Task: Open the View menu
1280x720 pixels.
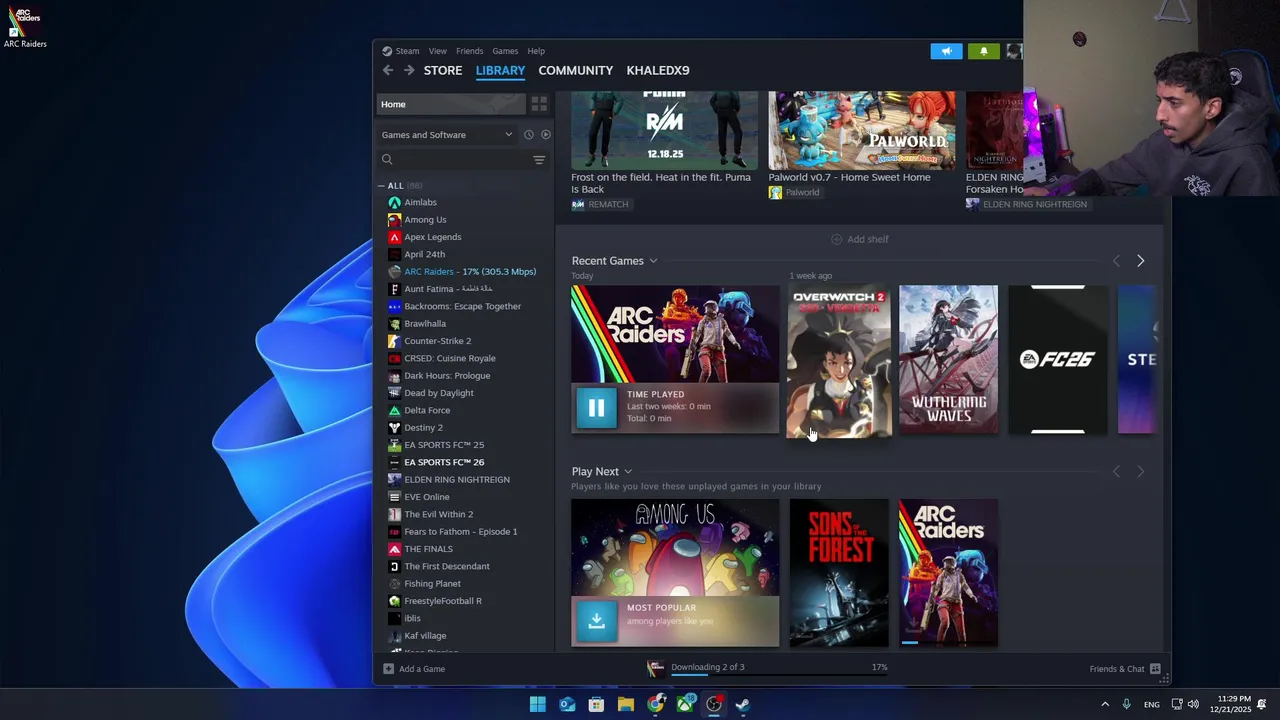Action: (x=438, y=51)
